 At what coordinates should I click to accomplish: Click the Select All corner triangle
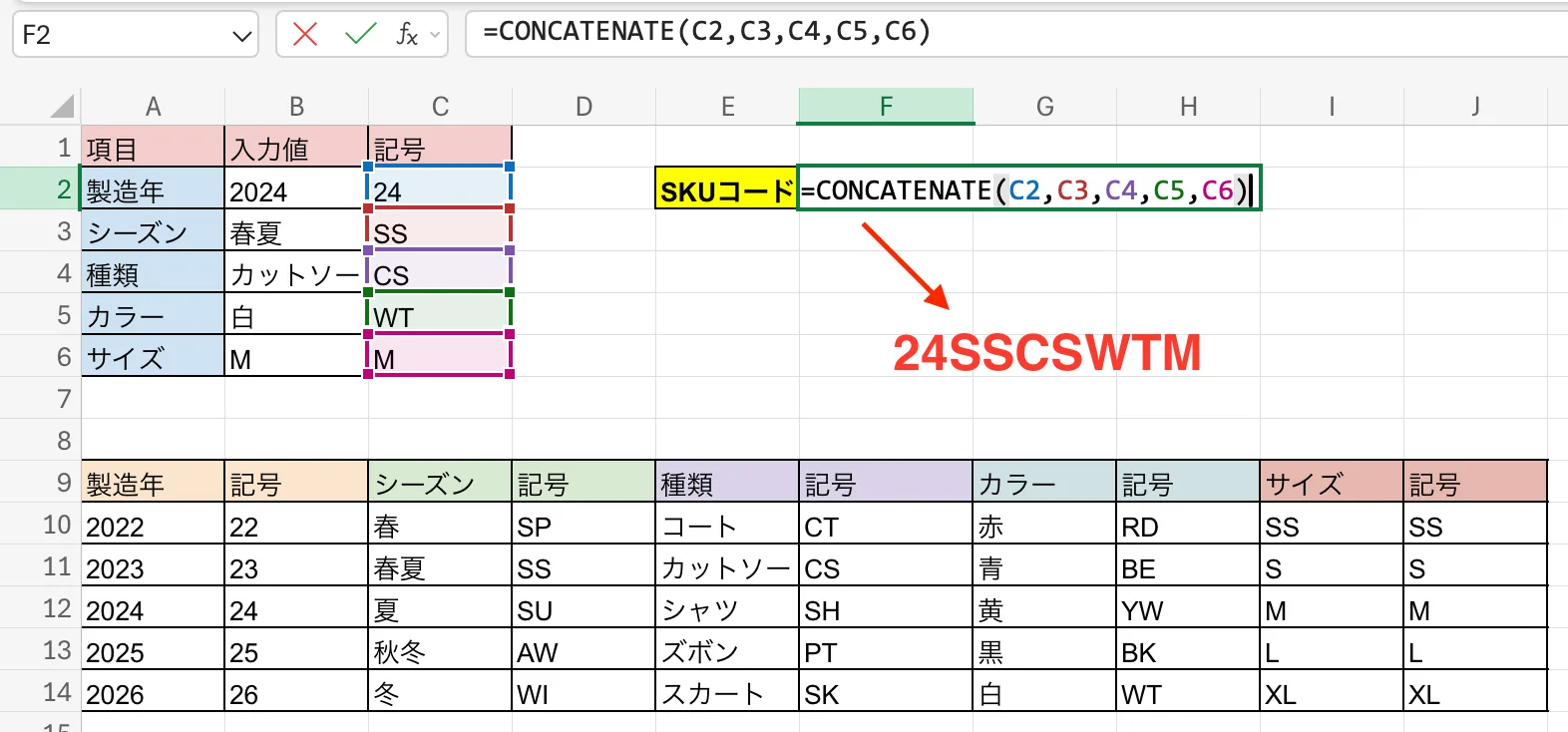click(62, 107)
